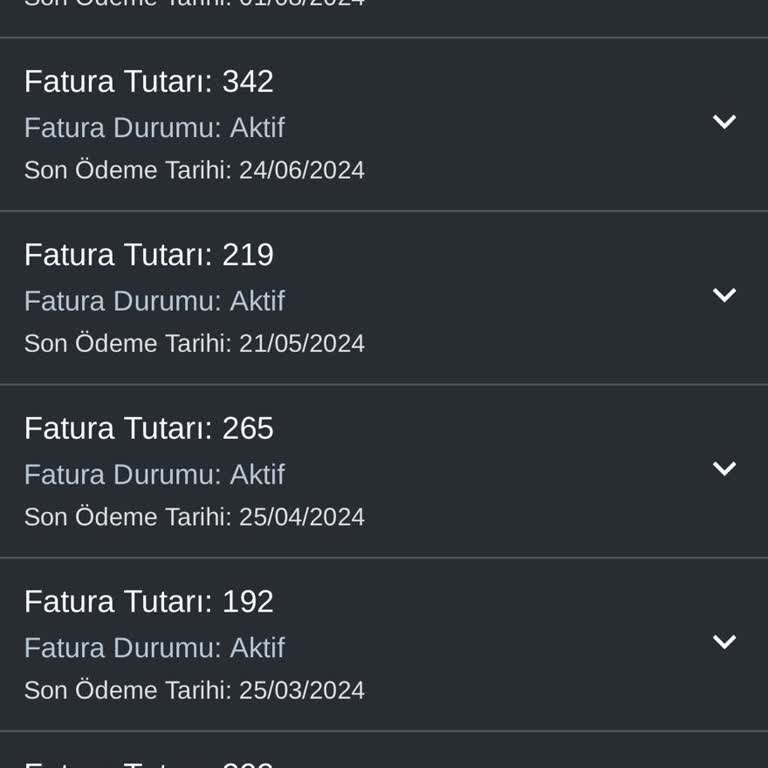Image resolution: width=768 pixels, height=768 pixels.
Task: Select the 'Fatura Tutarı: 265' title
Action: pos(149,428)
